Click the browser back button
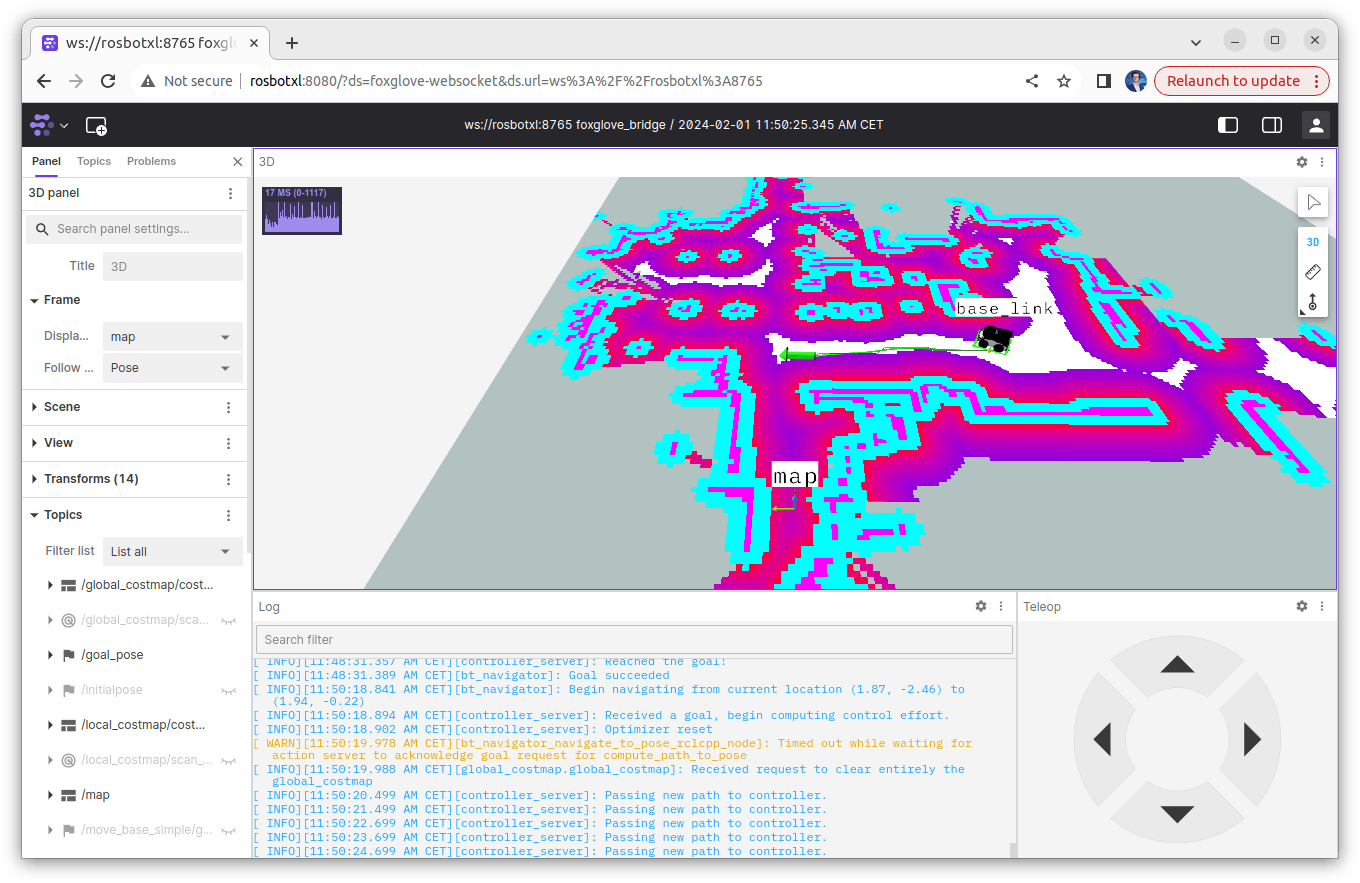 tap(44, 81)
